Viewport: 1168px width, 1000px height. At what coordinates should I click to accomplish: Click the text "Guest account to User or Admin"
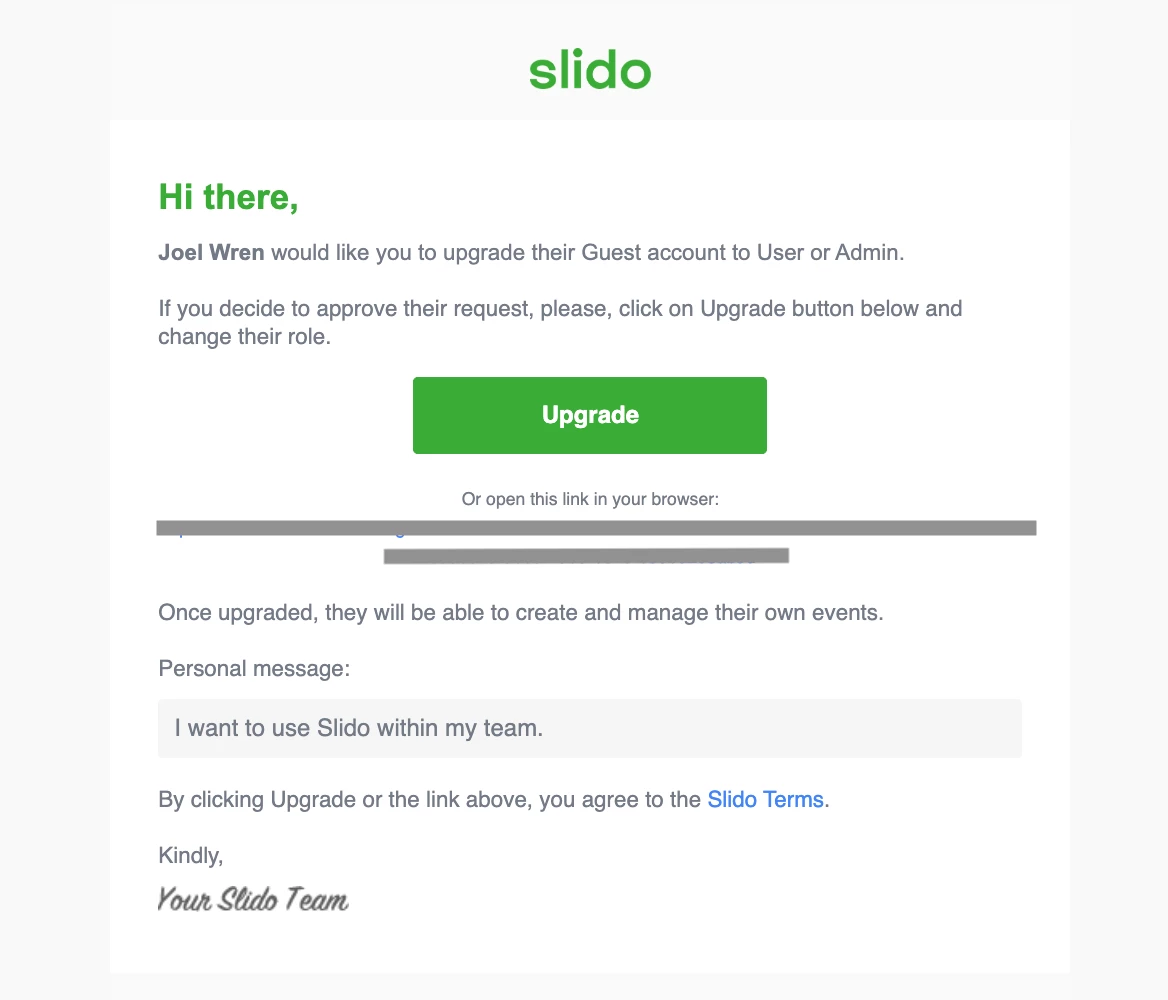tap(742, 253)
